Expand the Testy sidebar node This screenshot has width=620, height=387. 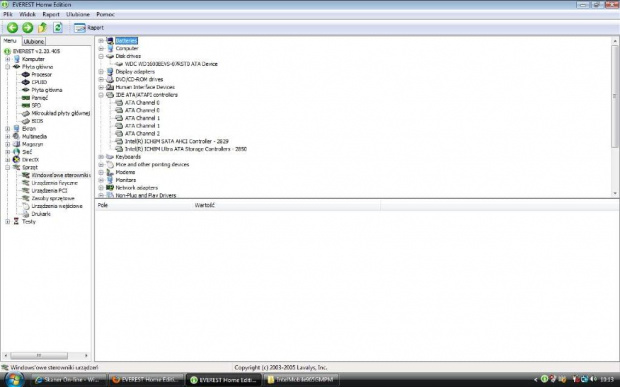pos(8,222)
